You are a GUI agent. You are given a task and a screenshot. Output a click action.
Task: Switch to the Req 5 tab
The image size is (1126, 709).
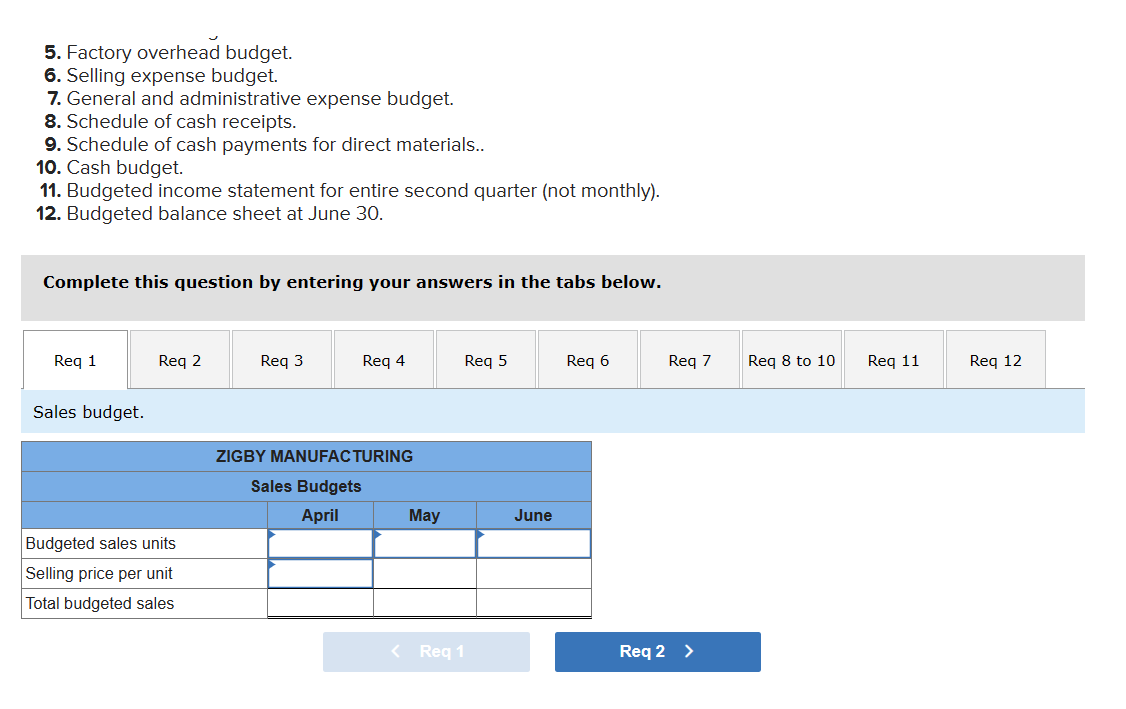[485, 359]
